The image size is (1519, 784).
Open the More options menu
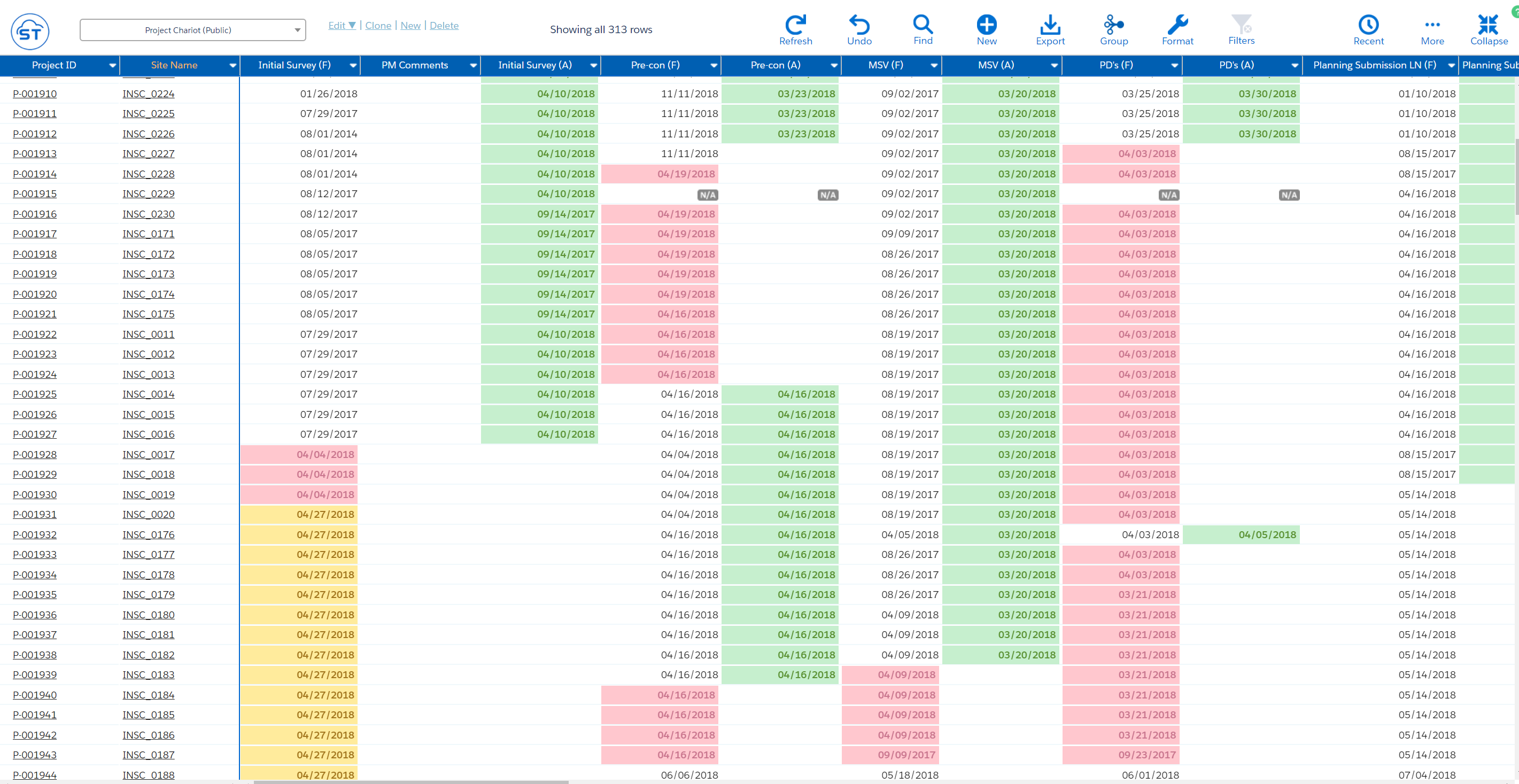point(1432,29)
